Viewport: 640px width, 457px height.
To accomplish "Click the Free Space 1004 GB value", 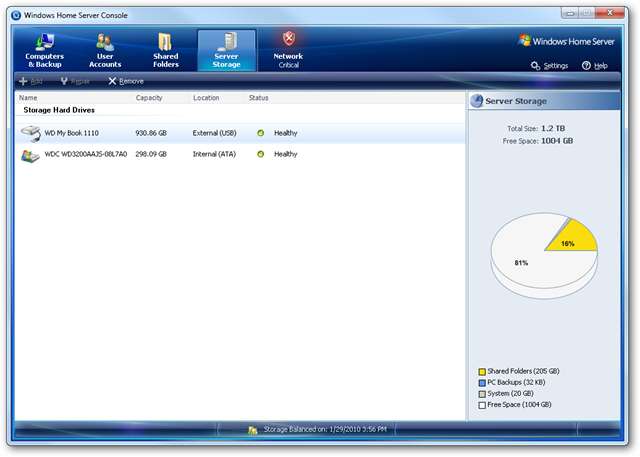I will click(x=557, y=141).
